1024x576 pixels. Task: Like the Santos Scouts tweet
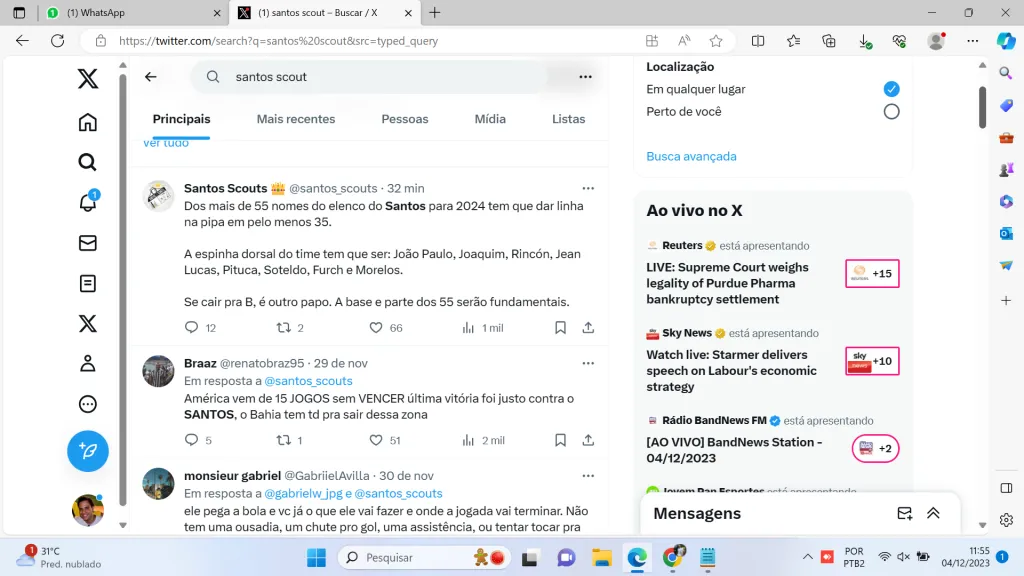pos(376,328)
